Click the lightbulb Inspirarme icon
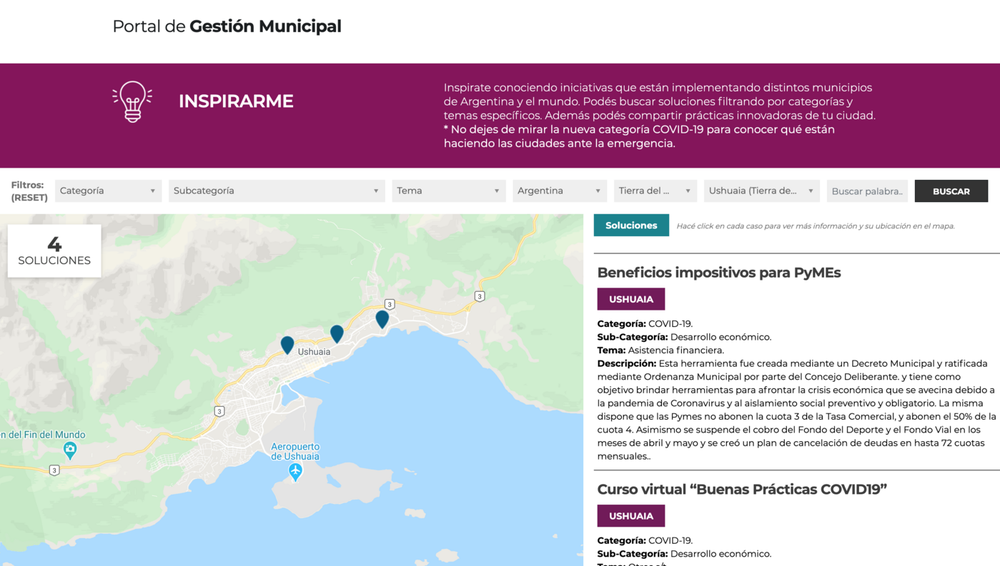Viewport: 1000px width, 566px height. click(132, 101)
